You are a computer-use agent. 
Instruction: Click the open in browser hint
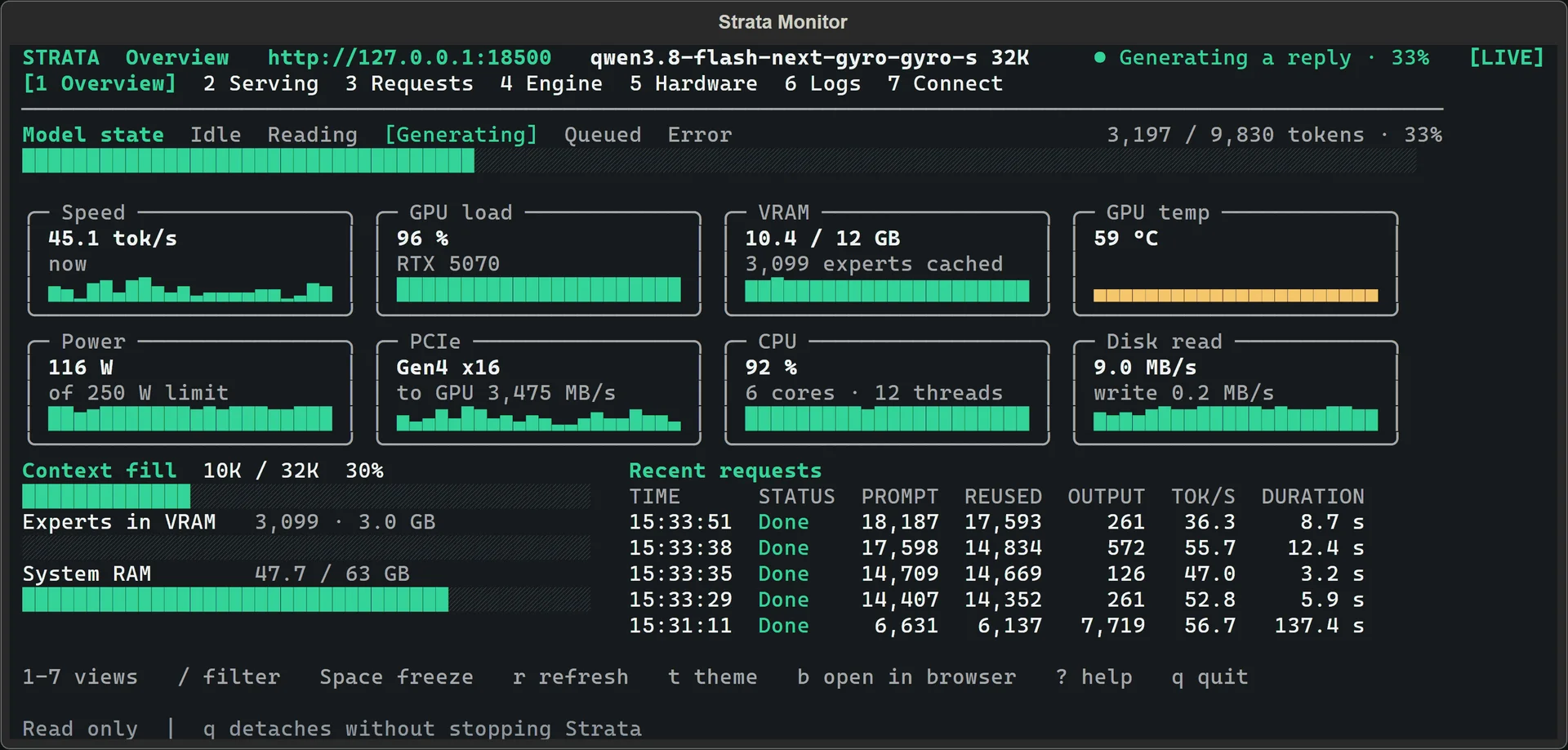click(x=906, y=676)
